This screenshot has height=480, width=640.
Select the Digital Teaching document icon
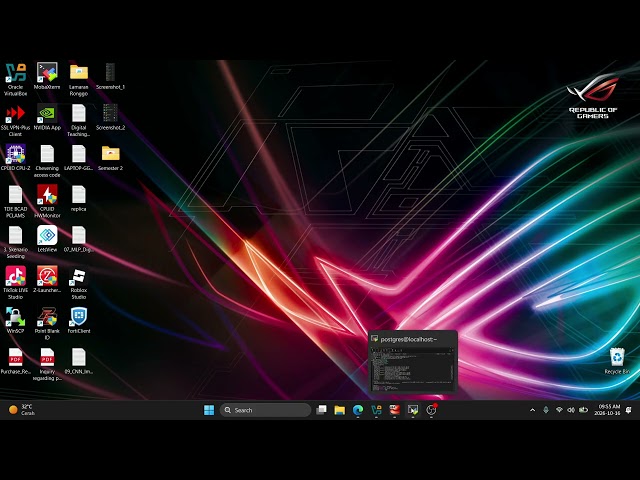[x=79, y=120]
